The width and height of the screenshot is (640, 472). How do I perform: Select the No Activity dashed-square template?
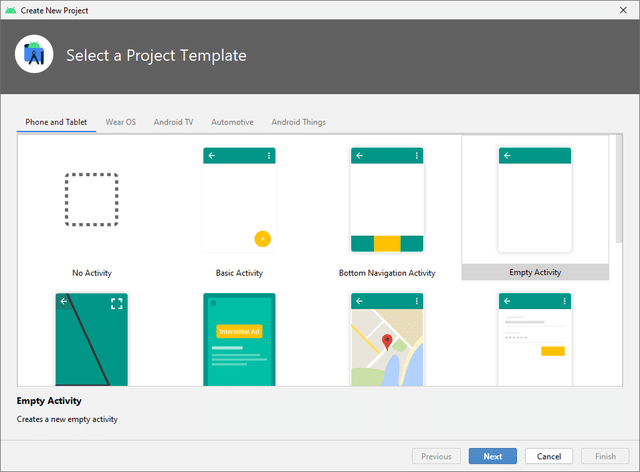tap(91, 199)
